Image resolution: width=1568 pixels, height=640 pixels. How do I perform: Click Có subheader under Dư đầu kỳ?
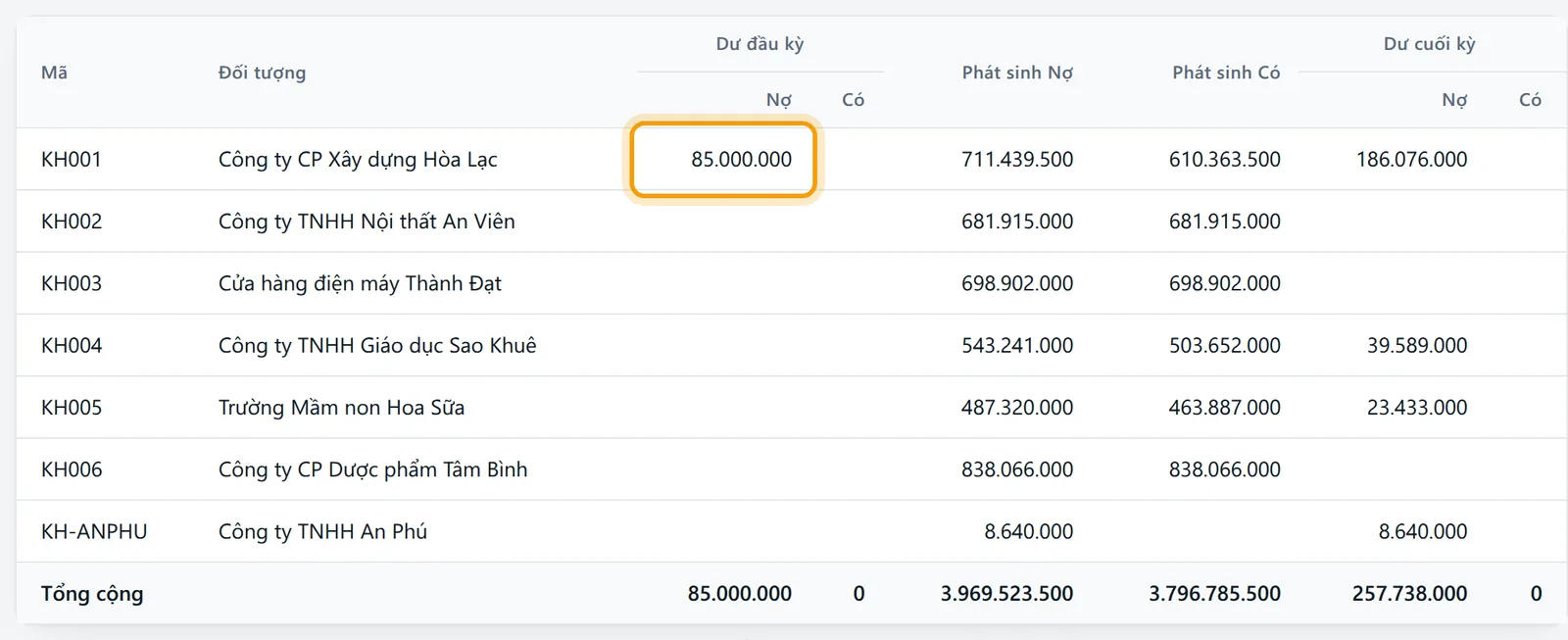click(x=853, y=100)
